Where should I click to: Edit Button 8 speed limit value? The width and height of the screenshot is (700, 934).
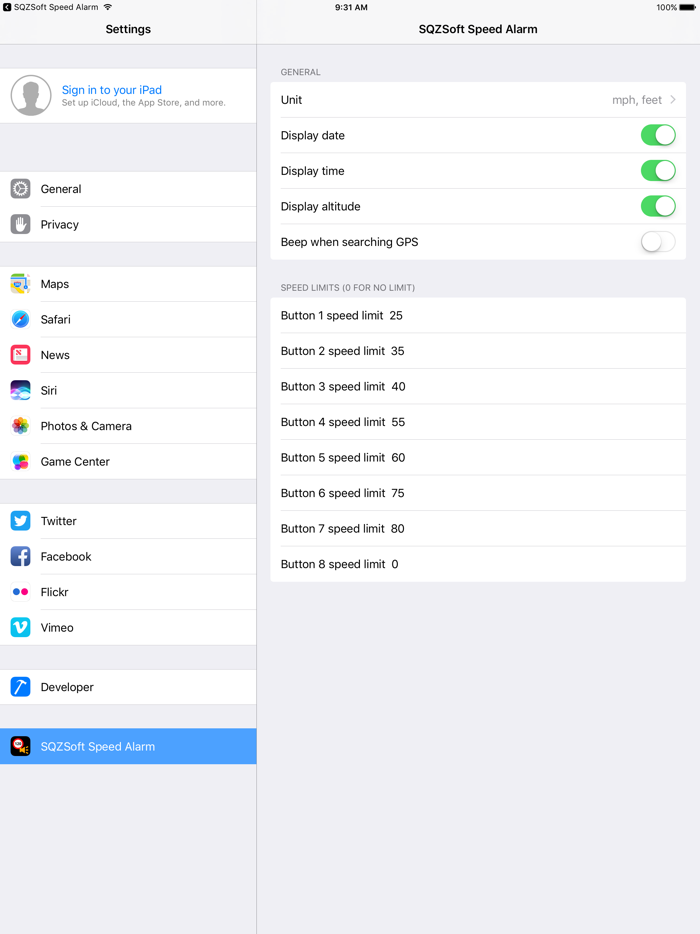click(395, 564)
